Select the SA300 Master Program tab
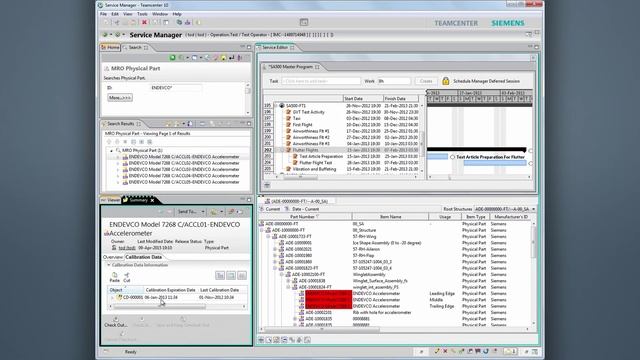640x360 pixels. (291, 67)
